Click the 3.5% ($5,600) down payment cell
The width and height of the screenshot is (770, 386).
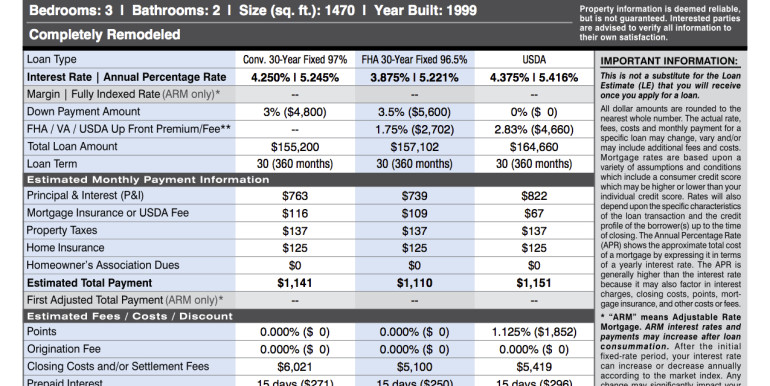tap(414, 112)
